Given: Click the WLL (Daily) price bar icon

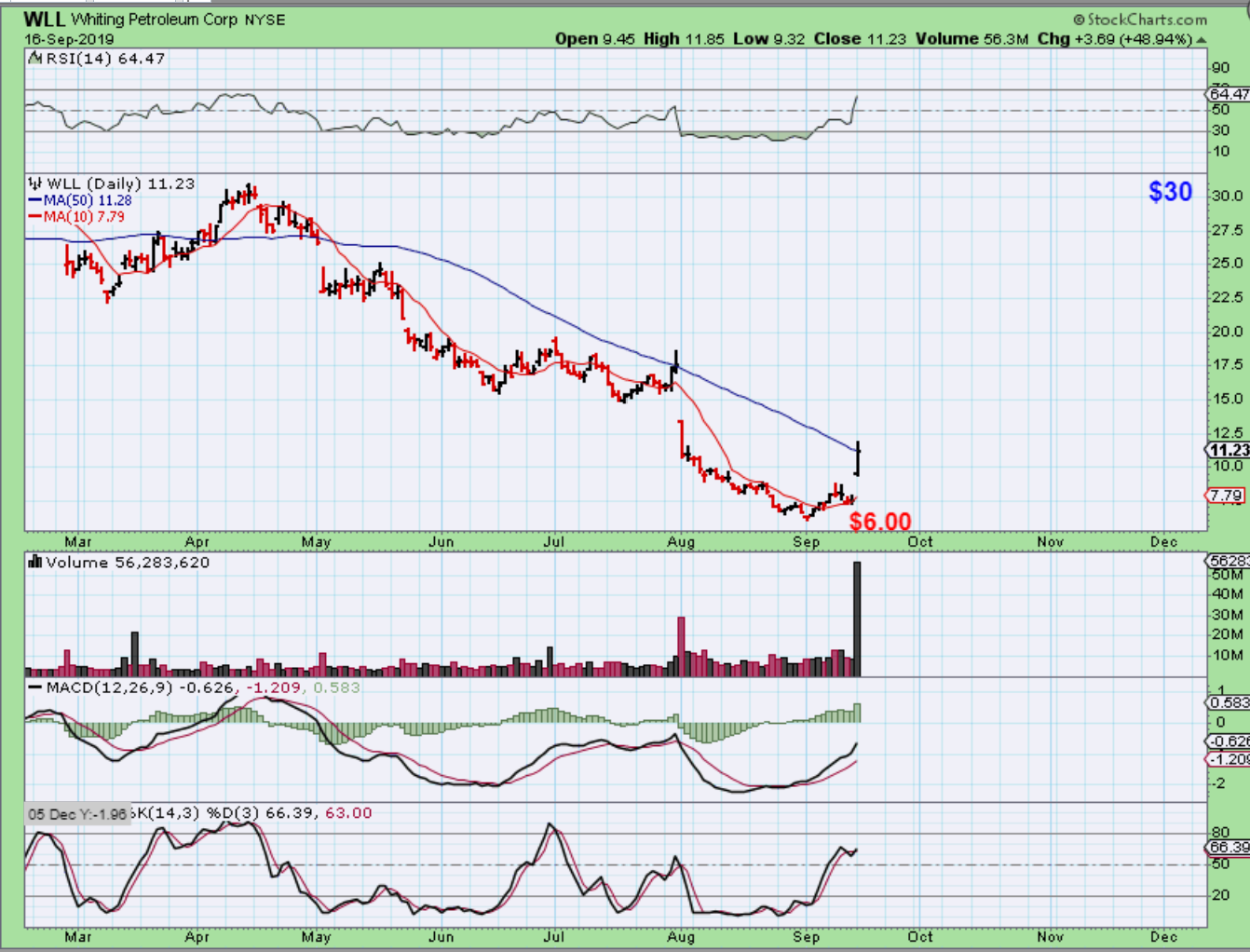Looking at the screenshot, I should [35, 184].
